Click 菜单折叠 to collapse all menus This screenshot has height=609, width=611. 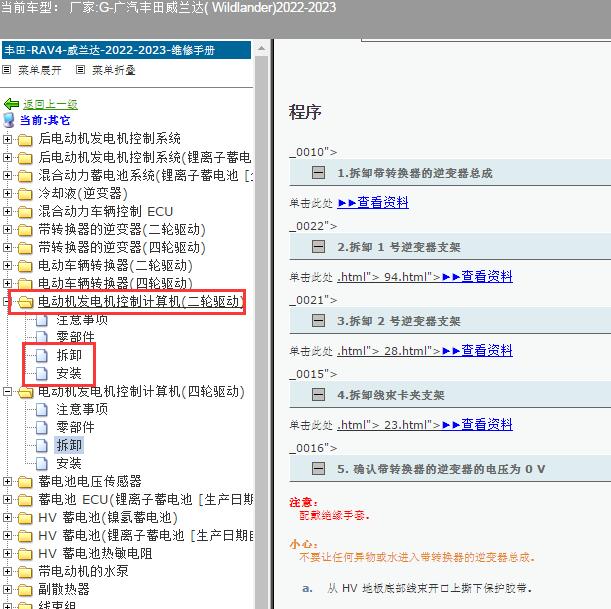[x=114, y=70]
